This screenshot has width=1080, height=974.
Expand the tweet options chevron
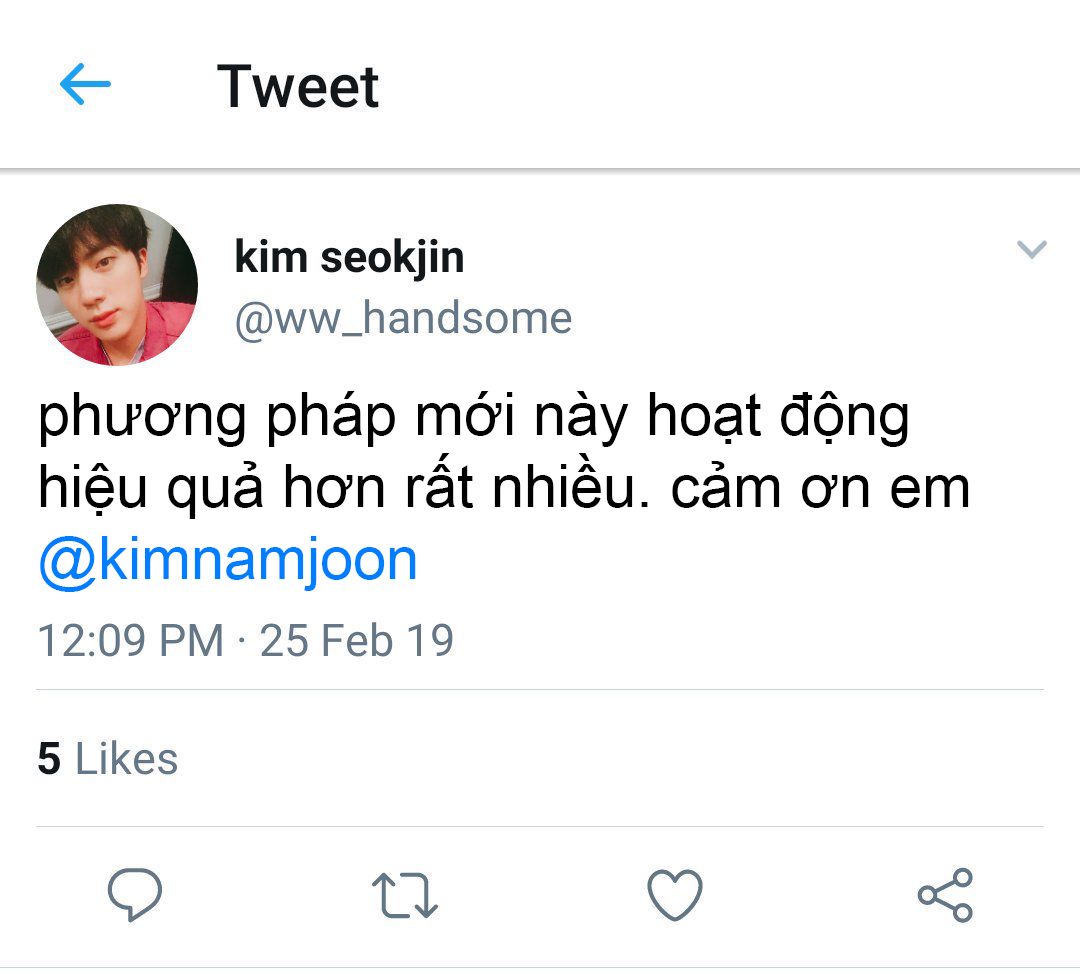1032,249
